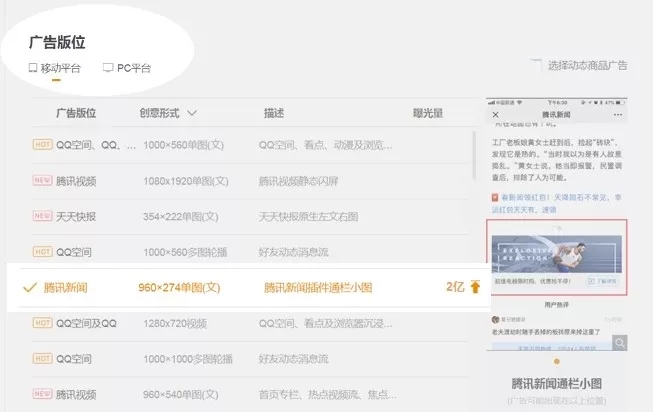Switch to the 移动平台 tab

coord(60,68)
